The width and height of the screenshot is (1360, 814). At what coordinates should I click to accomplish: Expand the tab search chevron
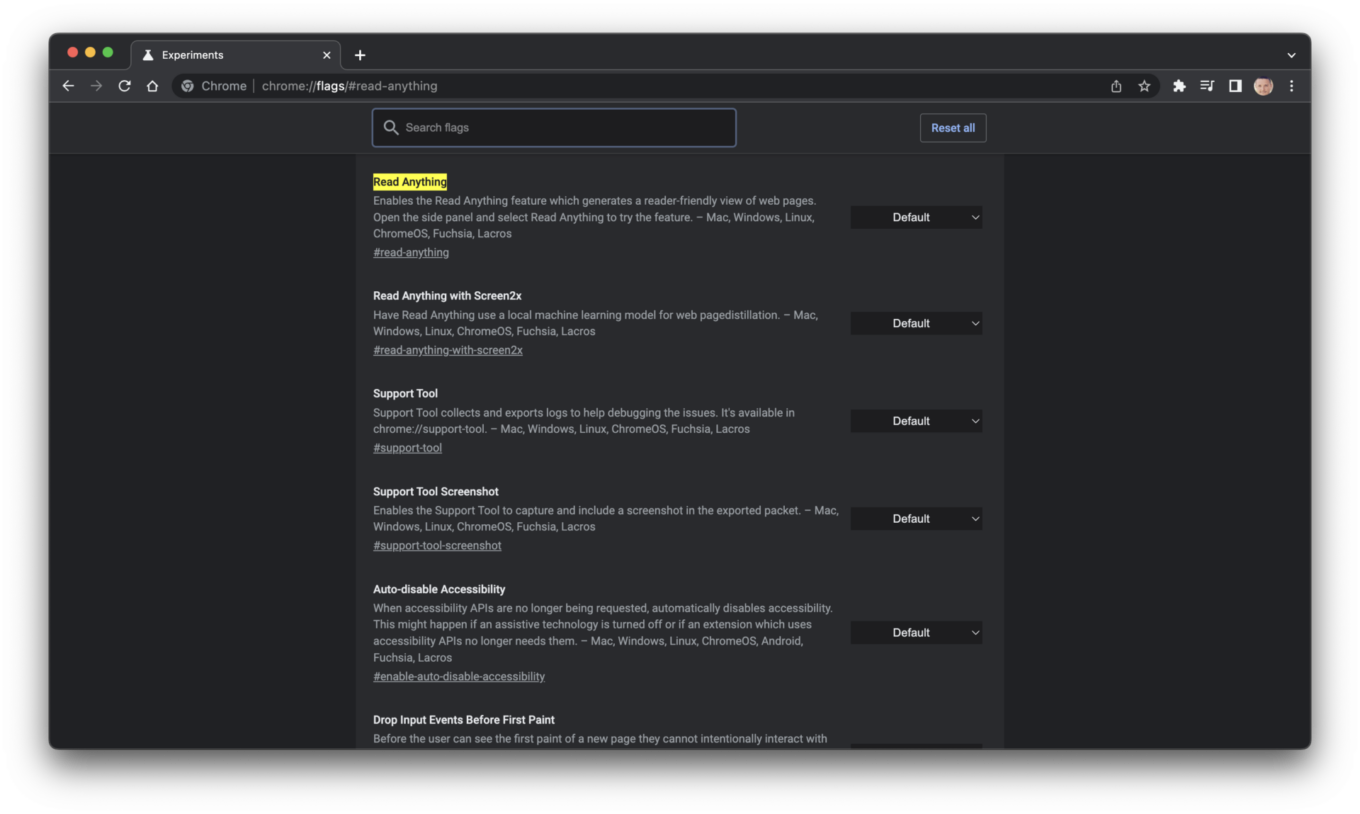coord(1291,55)
